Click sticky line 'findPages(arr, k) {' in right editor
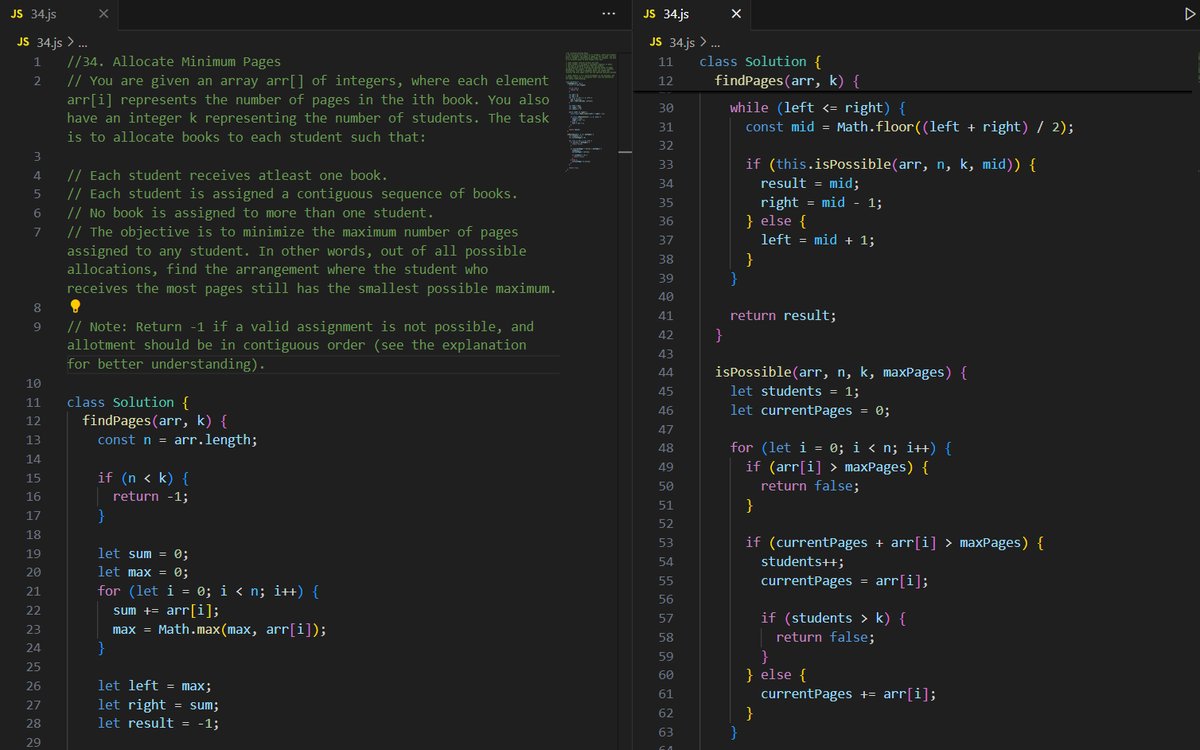The width and height of the screenshot is (1200, 750). [x=788, y=80]
